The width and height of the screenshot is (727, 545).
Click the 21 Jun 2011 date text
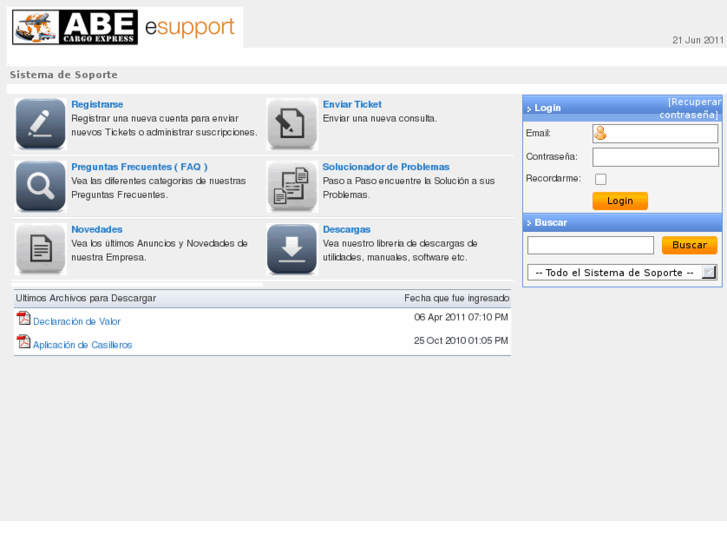coord(698,40)
